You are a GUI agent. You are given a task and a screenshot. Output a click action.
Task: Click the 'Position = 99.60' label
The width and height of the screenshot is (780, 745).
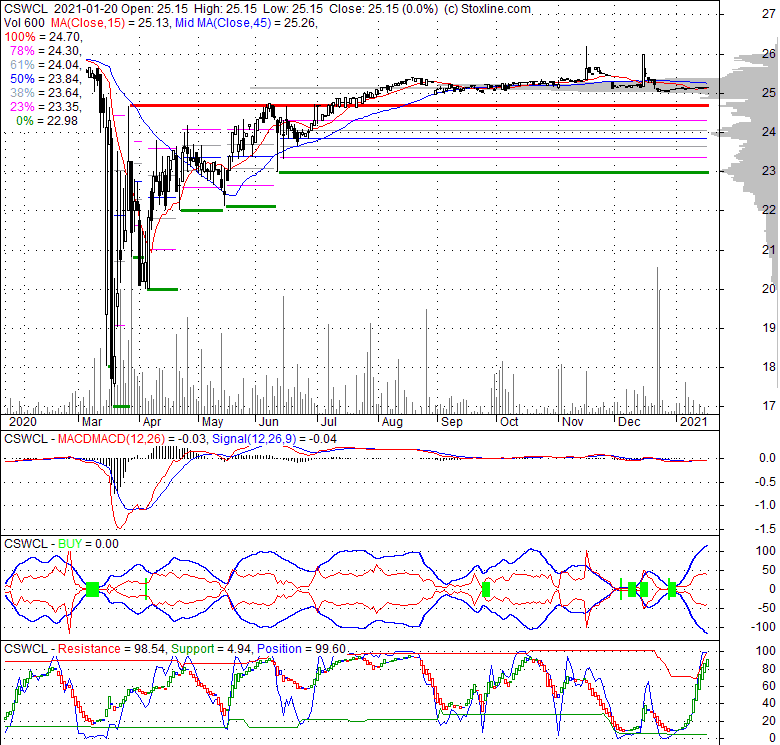(x=301, y=649)
